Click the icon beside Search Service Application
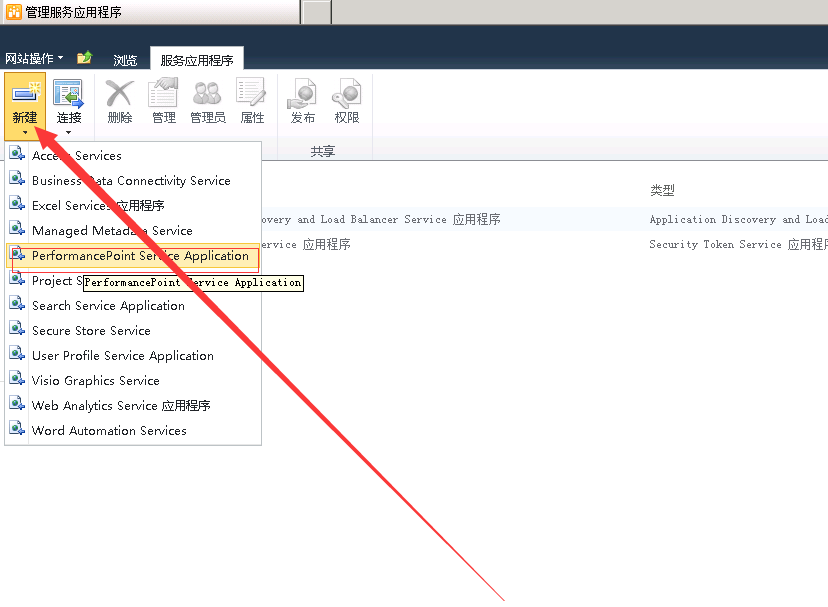The image size is (828, 607). pos(17,304)
